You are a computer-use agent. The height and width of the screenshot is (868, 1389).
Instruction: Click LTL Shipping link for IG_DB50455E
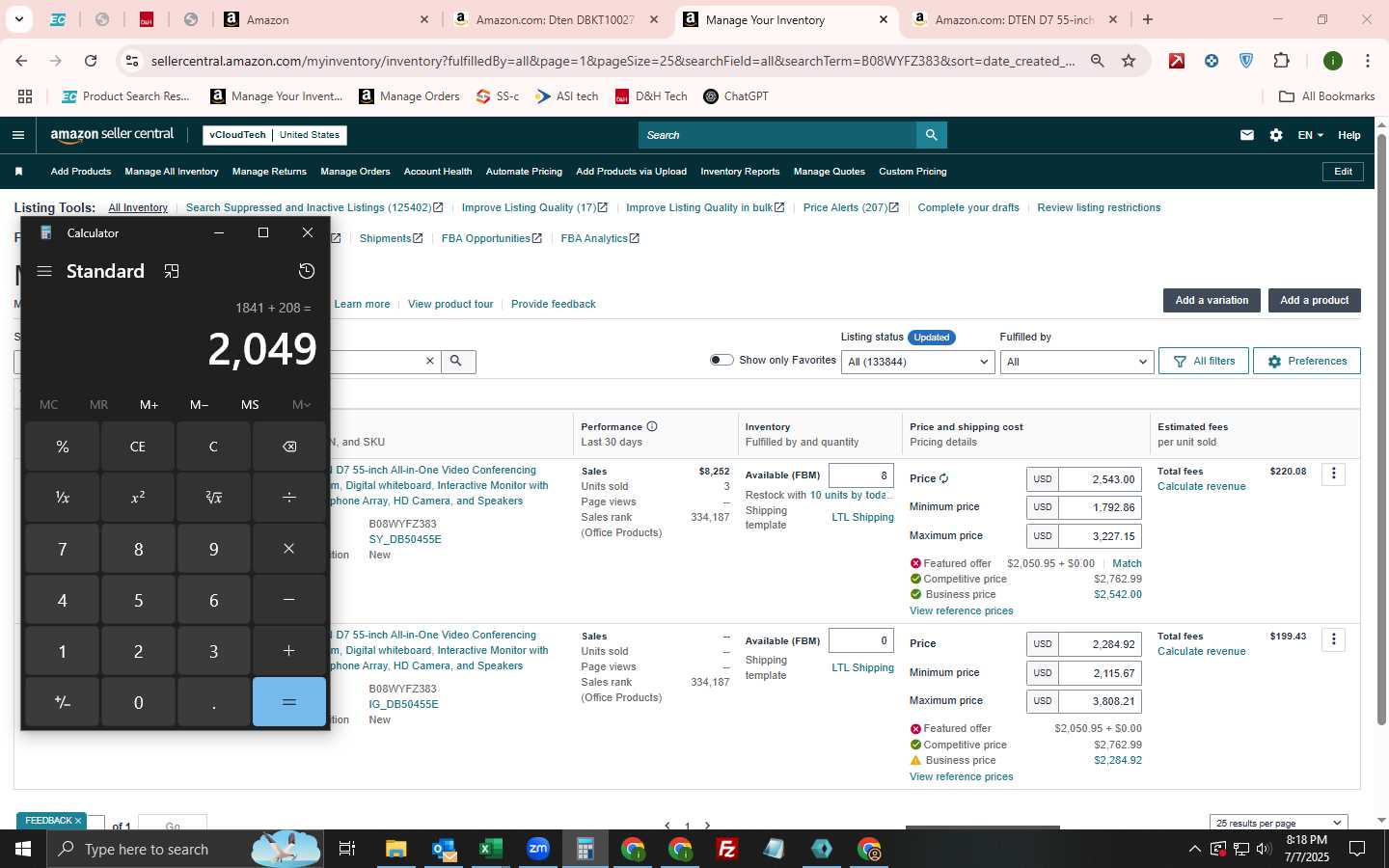(862, 667)
